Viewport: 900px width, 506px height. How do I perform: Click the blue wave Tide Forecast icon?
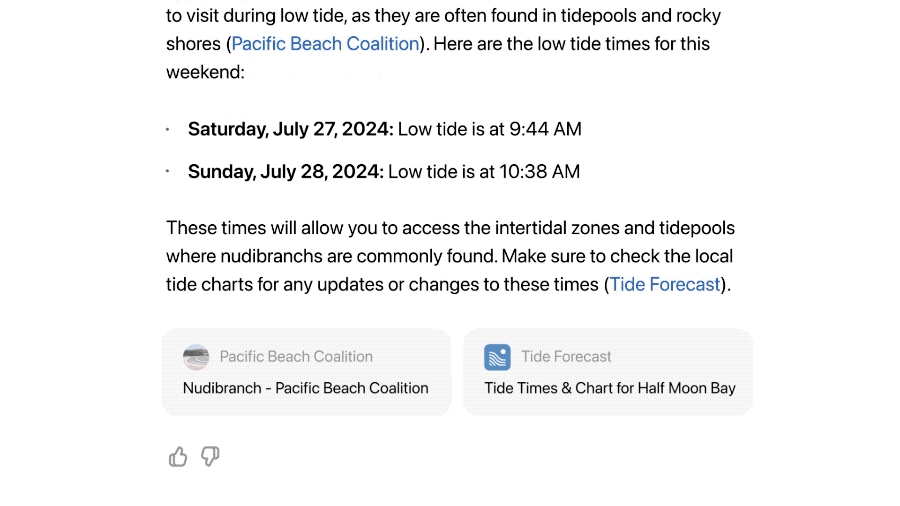click(x=497, y=357)
